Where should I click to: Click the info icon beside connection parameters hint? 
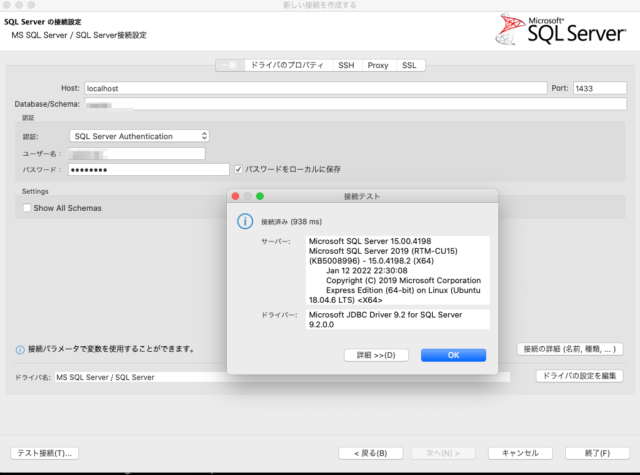pyautogui.click(x=20, y=350)
